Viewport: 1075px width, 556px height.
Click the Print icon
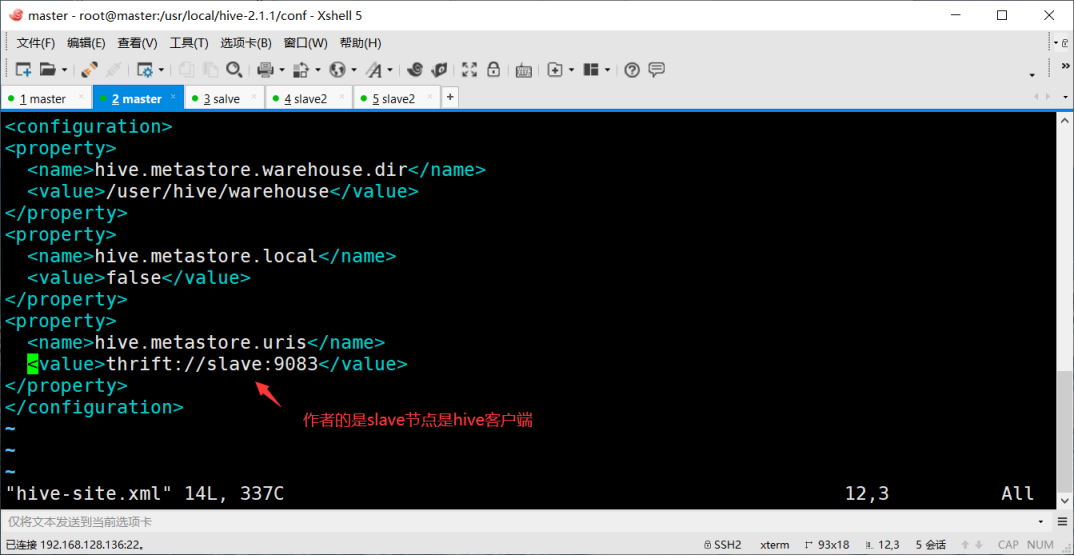[x=265, y=69]
